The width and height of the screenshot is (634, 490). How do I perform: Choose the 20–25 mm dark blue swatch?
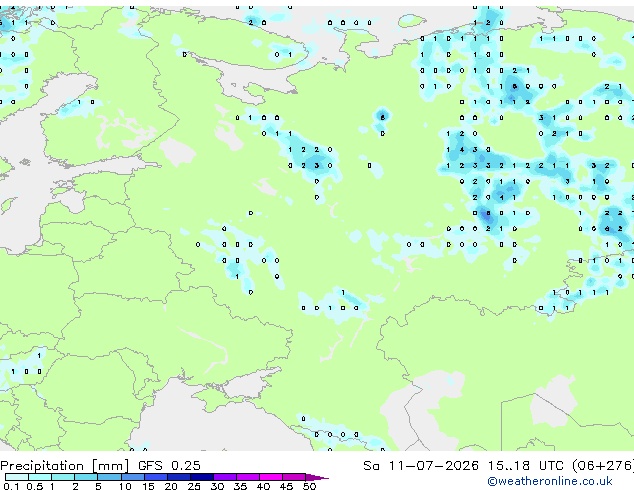pyautogui.click(x=178, y=477)
